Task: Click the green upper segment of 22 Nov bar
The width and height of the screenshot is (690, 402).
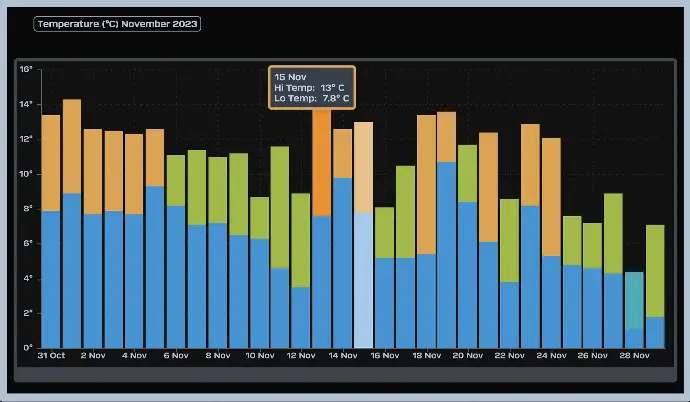Action: tap(509, 240)
